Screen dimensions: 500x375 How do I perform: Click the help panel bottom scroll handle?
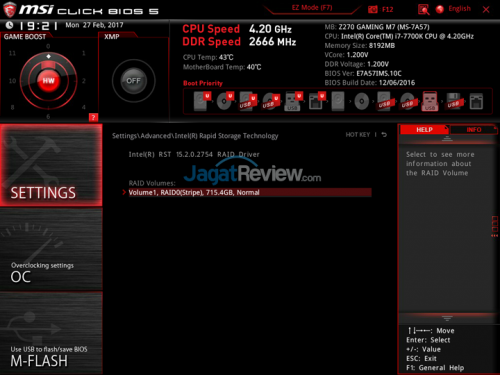447,318
